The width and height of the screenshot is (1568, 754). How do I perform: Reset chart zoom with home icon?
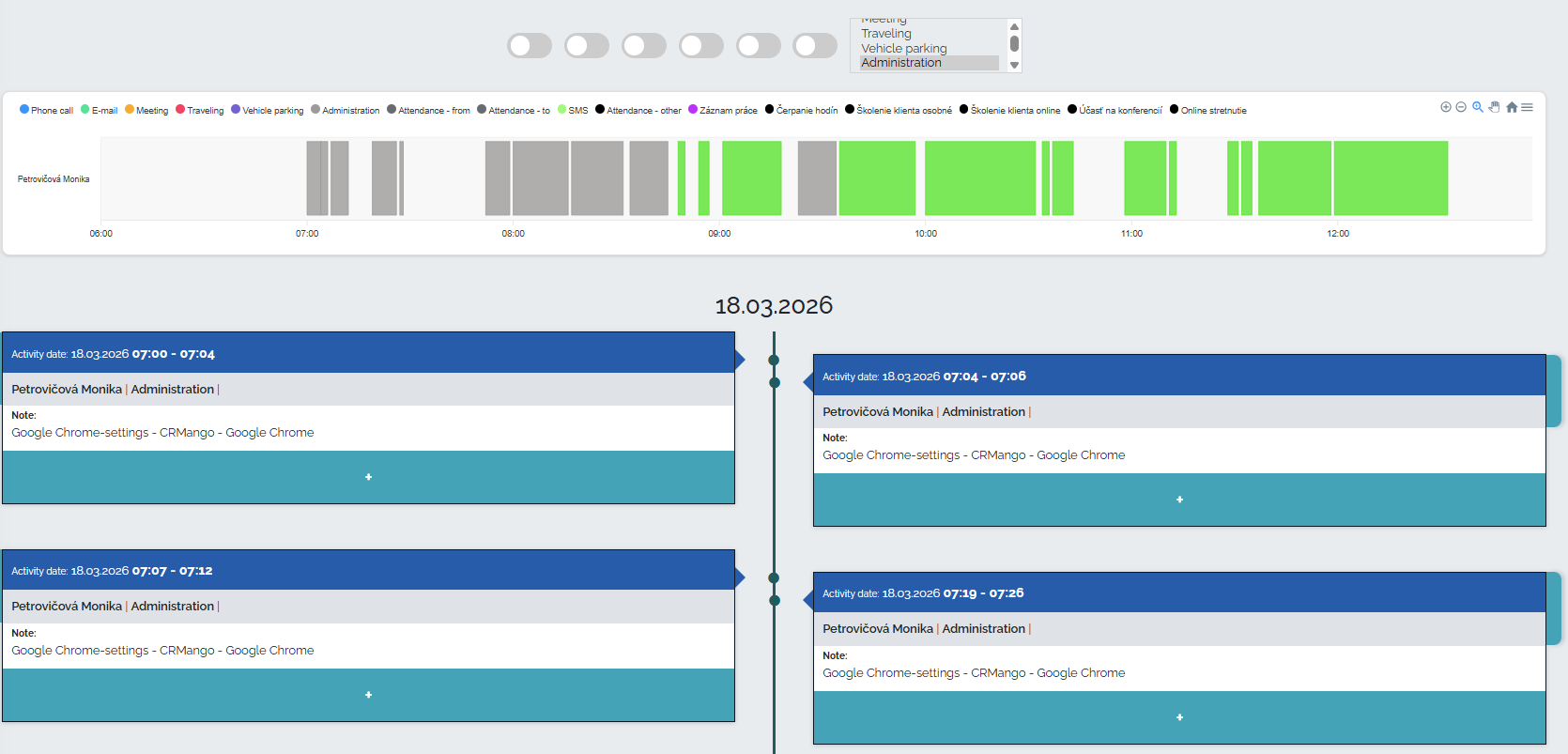click(1512, 107)
